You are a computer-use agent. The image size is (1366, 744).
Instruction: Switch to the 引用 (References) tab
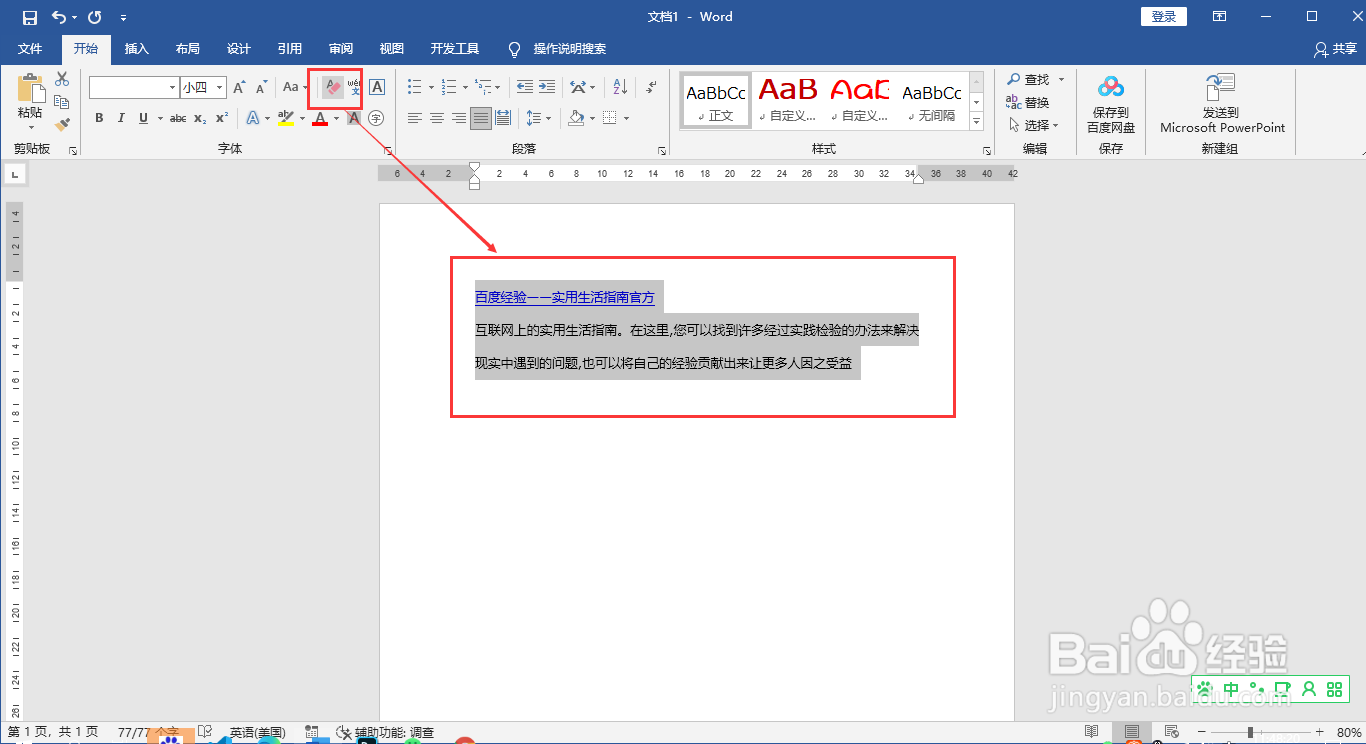pyautogui.click(x=290, y=49)
